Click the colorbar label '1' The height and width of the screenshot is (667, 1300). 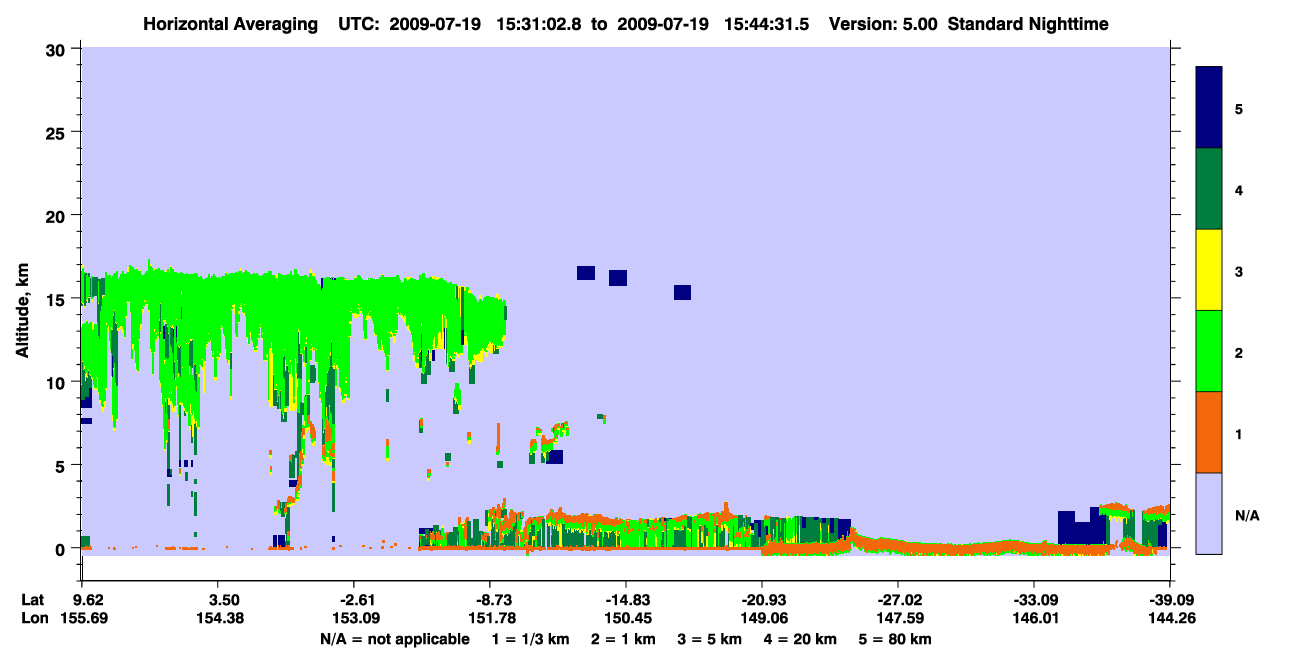pyautogui.click(x=1239, y=434)
